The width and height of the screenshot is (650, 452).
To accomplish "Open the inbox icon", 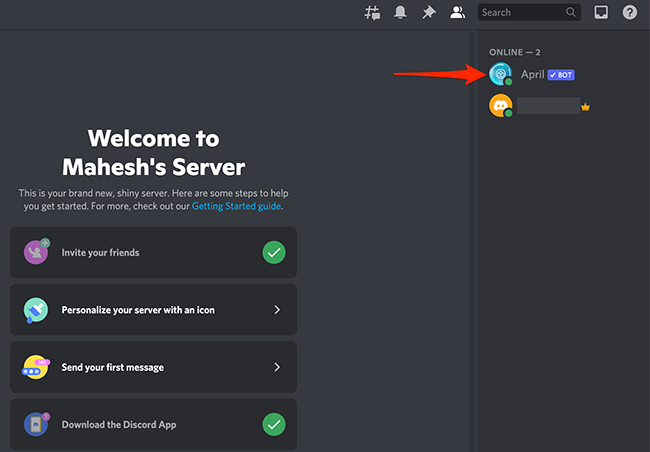I will pyautogui.click(x=601, y=12).
